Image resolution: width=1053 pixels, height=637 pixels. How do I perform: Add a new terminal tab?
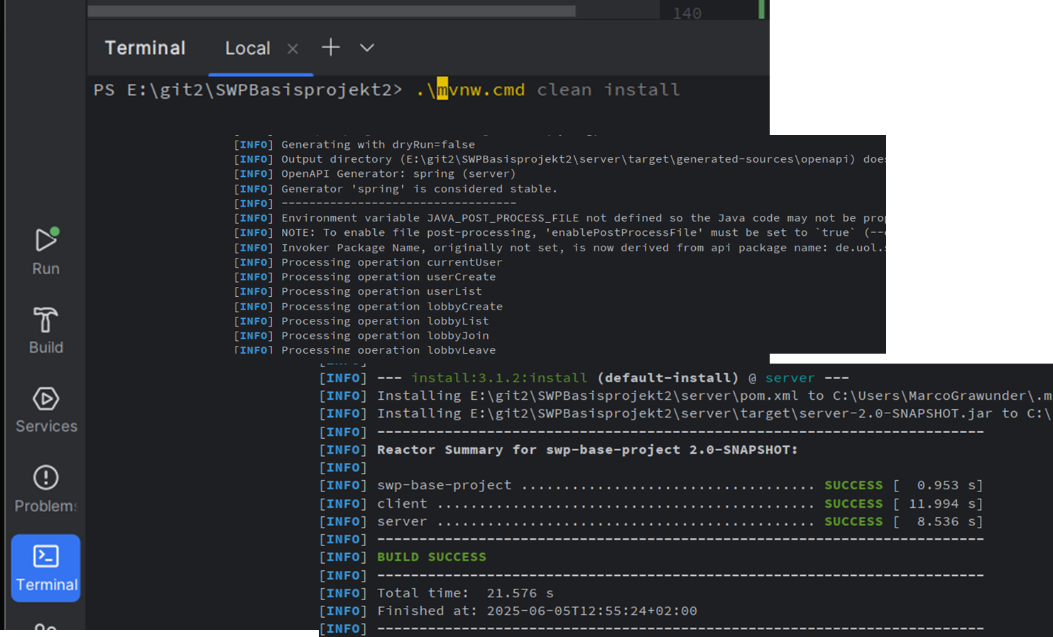click(331, 48)
